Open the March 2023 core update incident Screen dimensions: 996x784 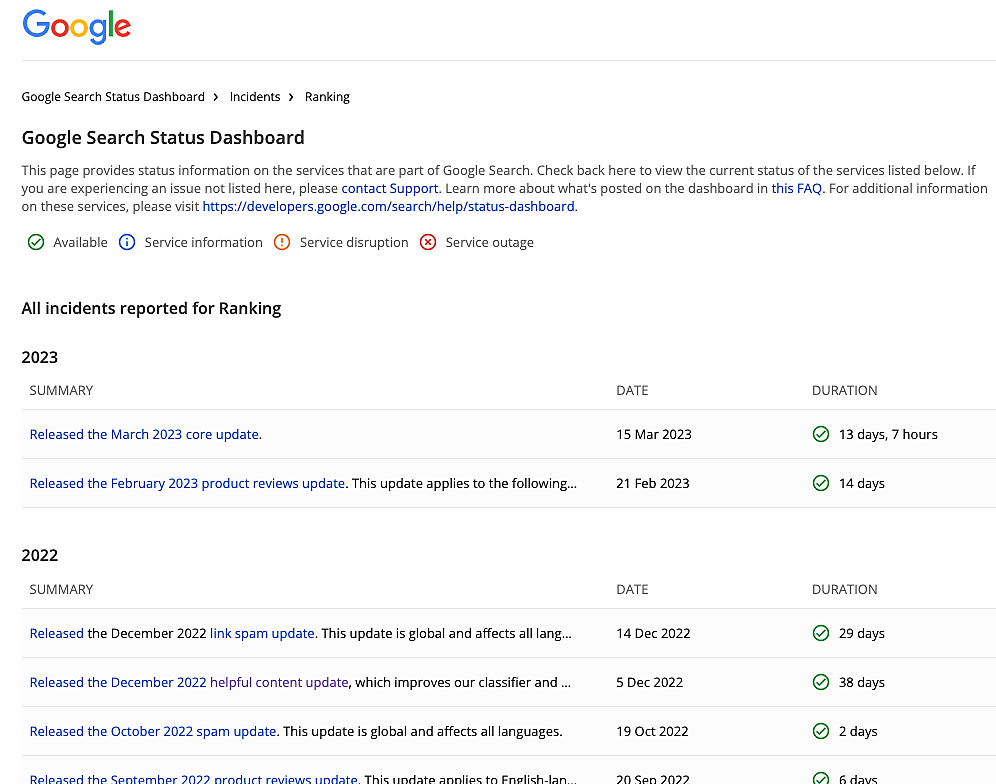coord(145,434)
